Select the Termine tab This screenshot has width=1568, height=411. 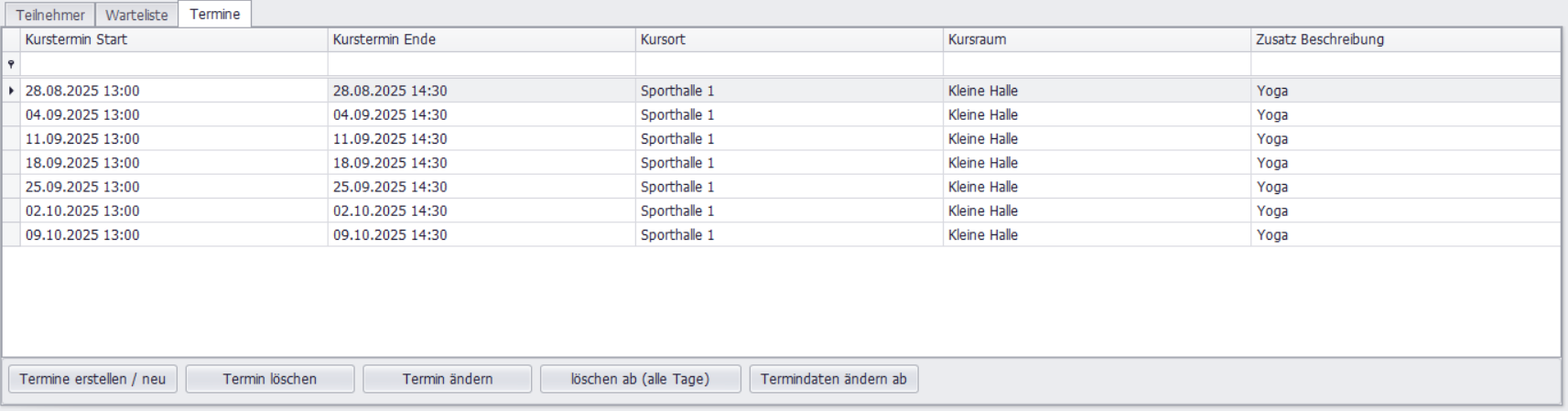click(215, 14)
